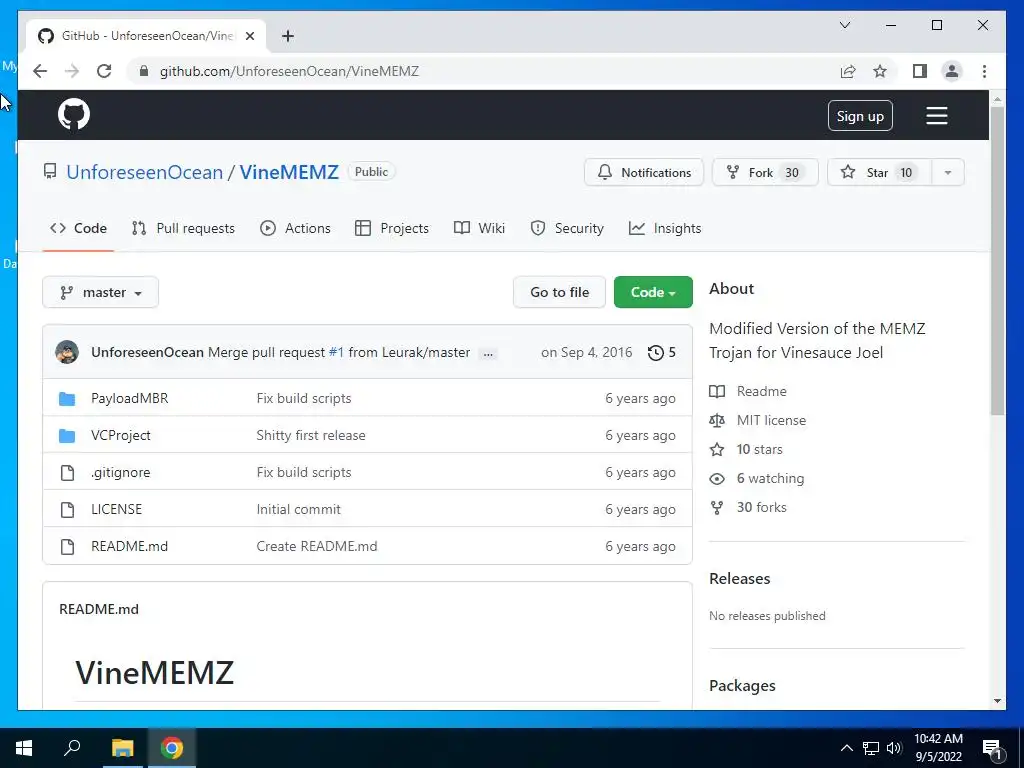Image resolution: width=1024 pixels, height=768 pixels.
Task: Click Go to file button
Action: tap(560, 293)
